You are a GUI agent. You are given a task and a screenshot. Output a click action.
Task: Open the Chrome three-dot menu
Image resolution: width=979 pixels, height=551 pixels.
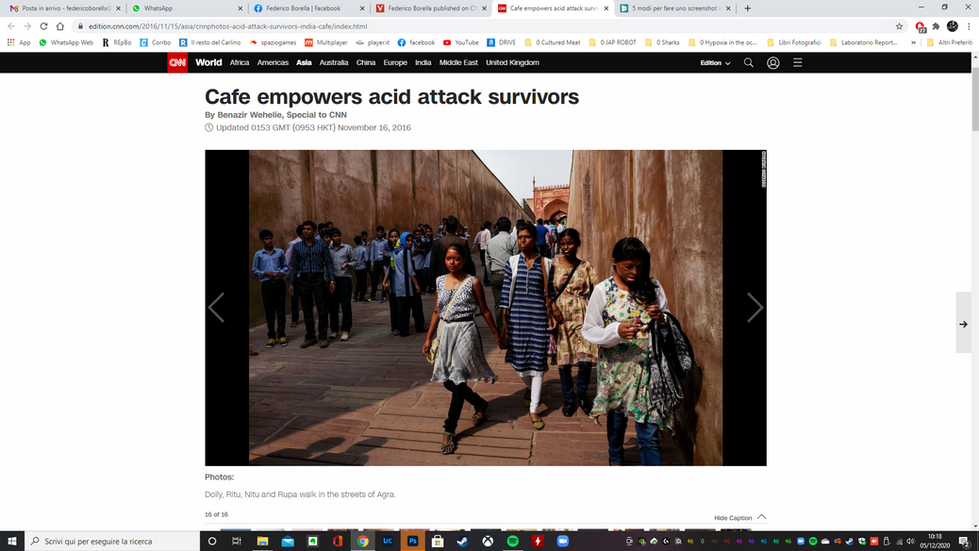(968, 26)
